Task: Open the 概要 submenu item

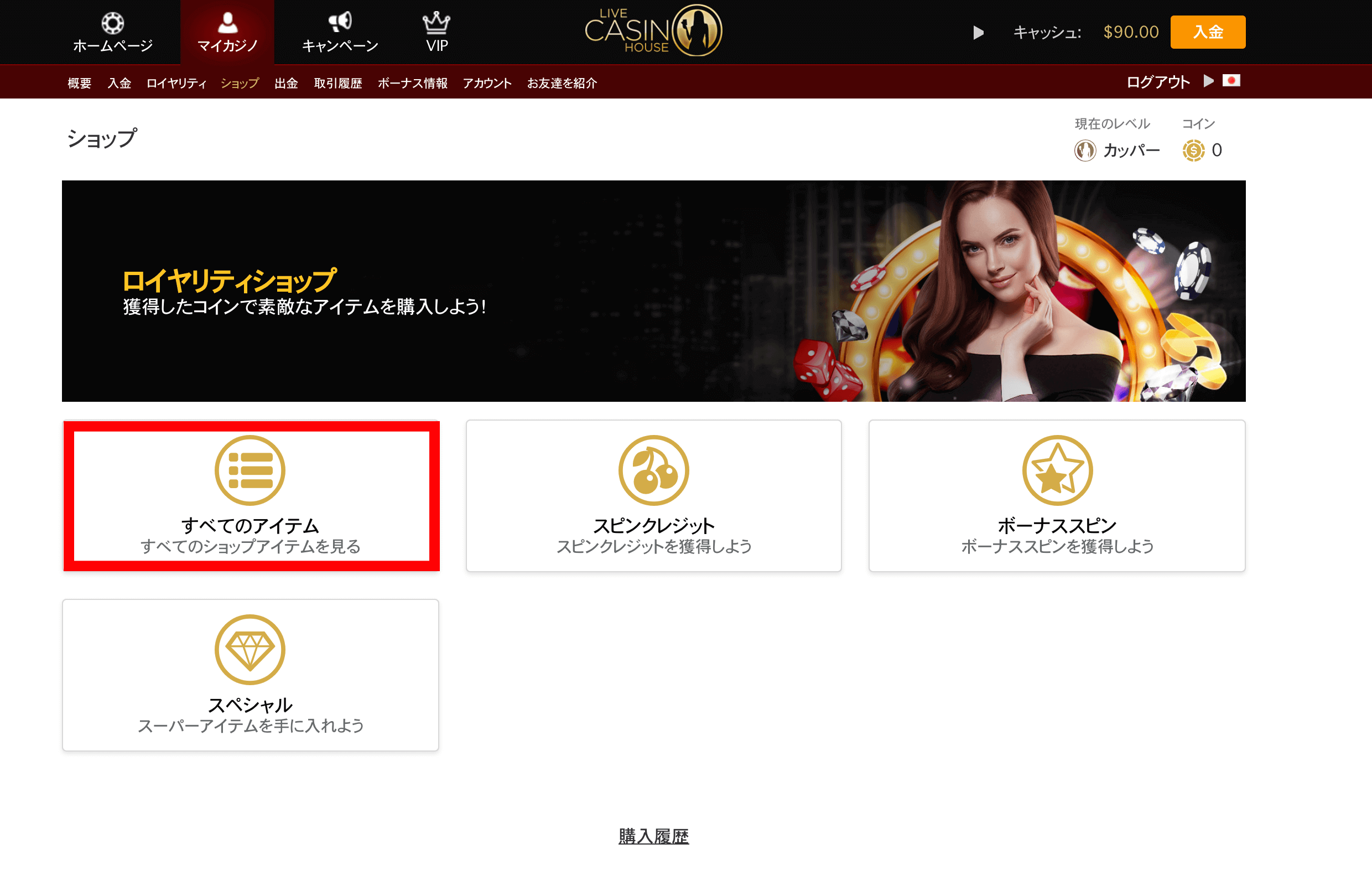Action: point(79,83)
